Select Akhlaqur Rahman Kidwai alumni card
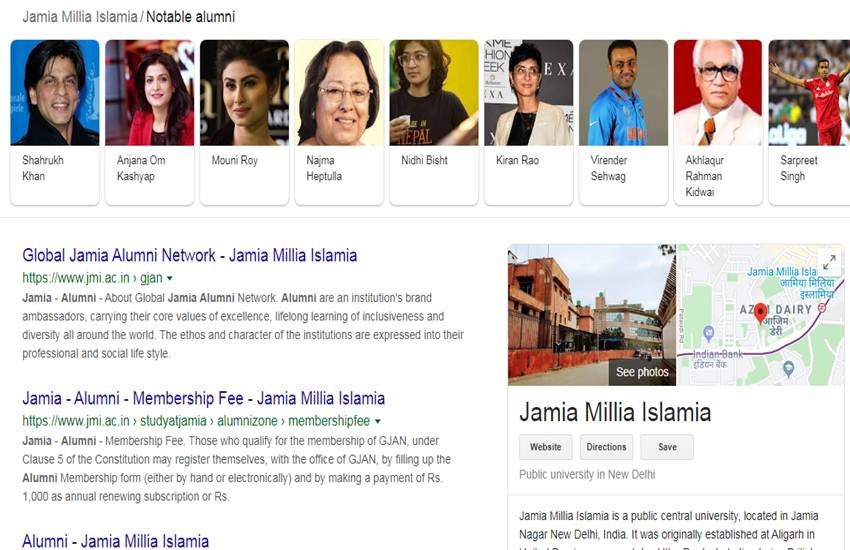 pyautogui.click(x=718, y=122)
